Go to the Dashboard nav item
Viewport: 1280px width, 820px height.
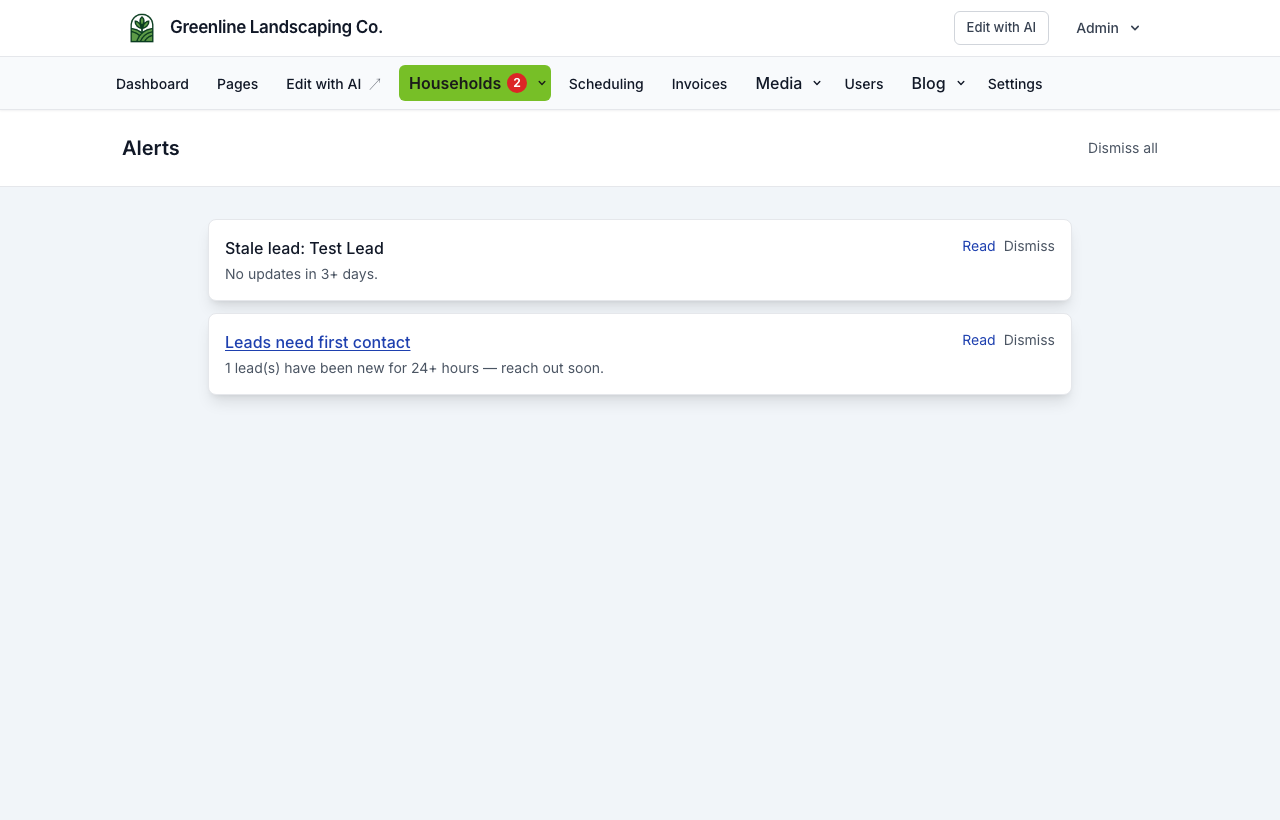coord(152,84)
